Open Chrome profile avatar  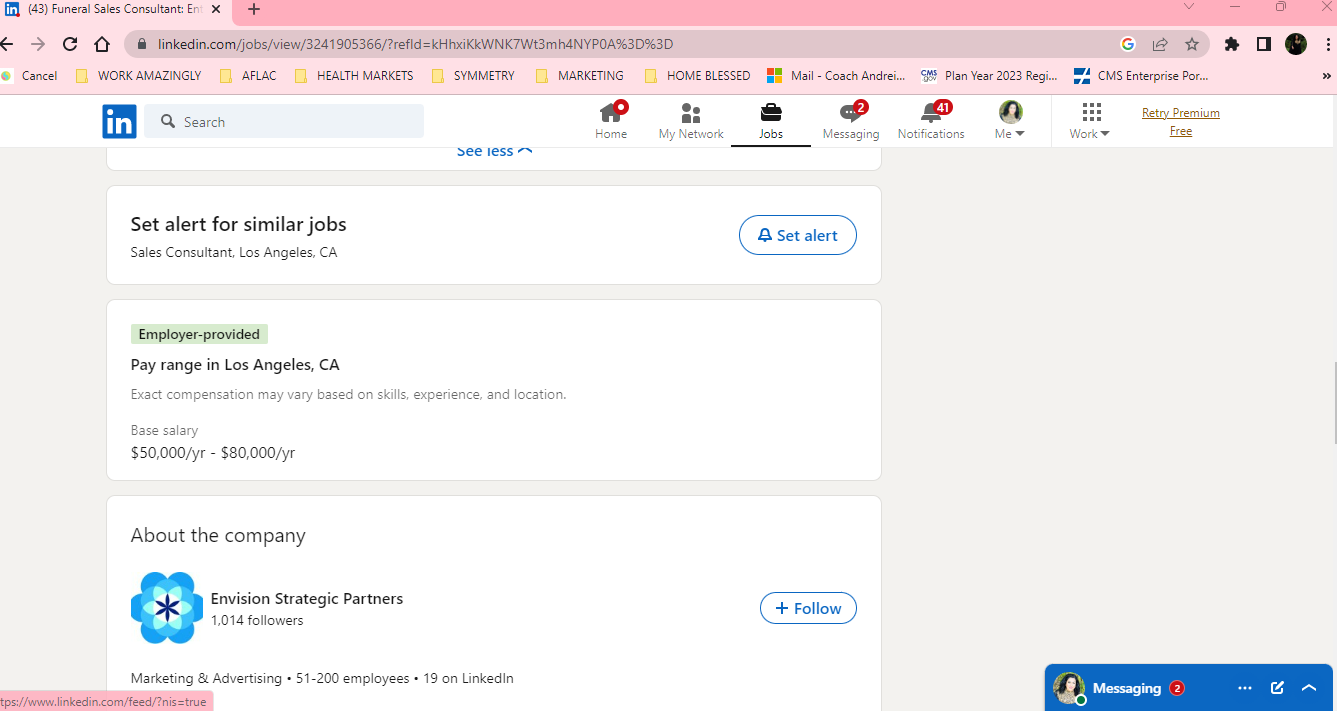point(1296,44)
